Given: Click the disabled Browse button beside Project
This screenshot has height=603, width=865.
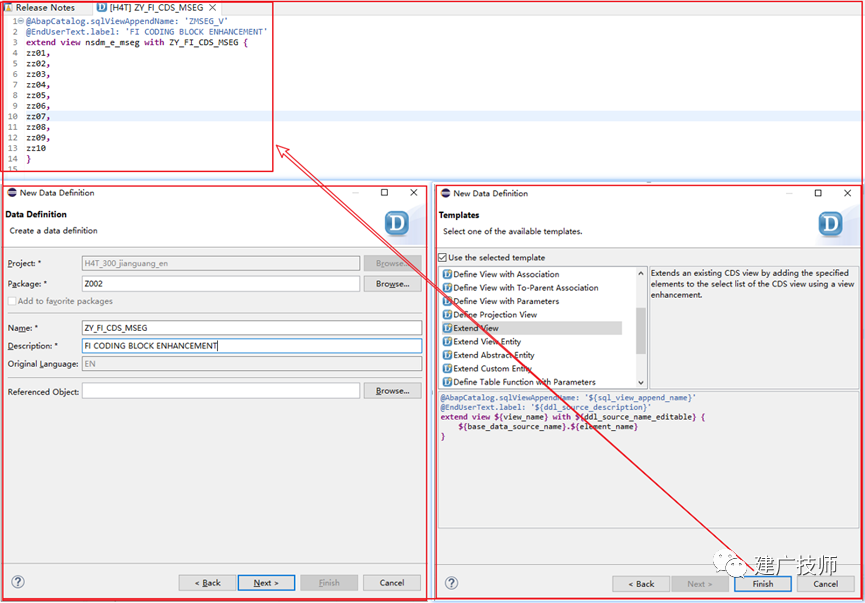Looking at the screenshot, I should pyautogui.click(x=392, y=264).
